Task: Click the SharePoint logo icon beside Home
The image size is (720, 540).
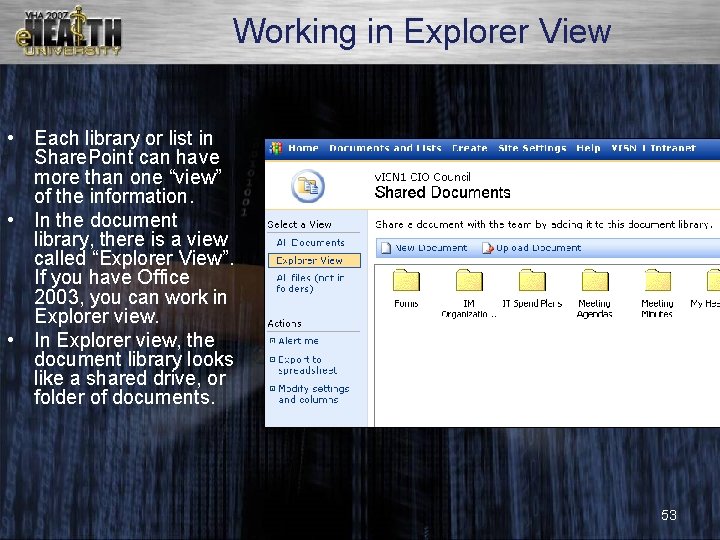Action: click(x=276, y=148)
